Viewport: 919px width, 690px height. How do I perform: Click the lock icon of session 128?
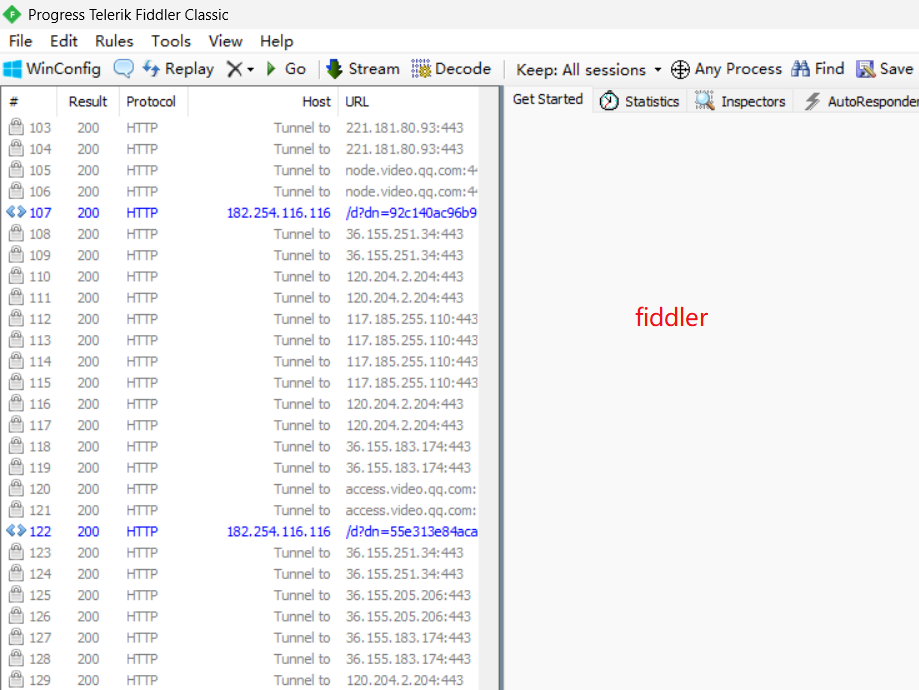coord(16,658)
